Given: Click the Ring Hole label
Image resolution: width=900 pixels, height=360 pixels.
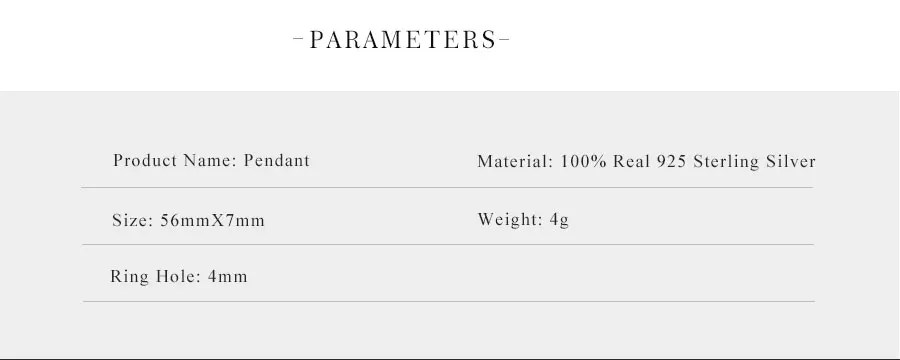Looking at the screenshot, I should (x=155, y=277).
